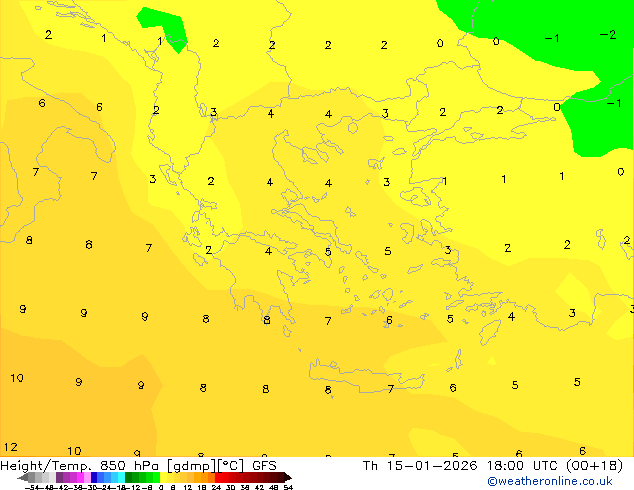Click the '-2' temperature value on the map

coord(608,35)
